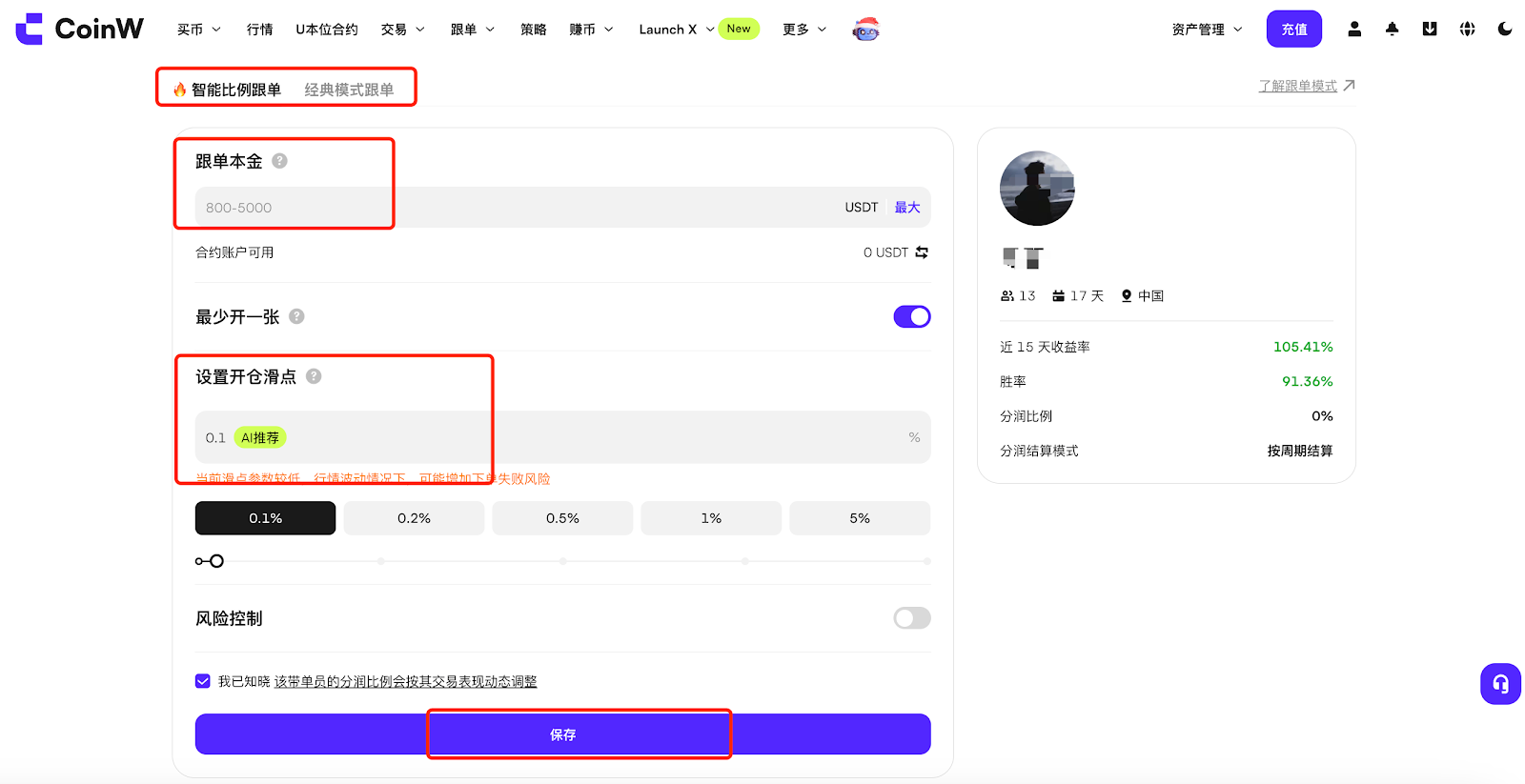Open the language globe icon

click(x=1467, y=30)
